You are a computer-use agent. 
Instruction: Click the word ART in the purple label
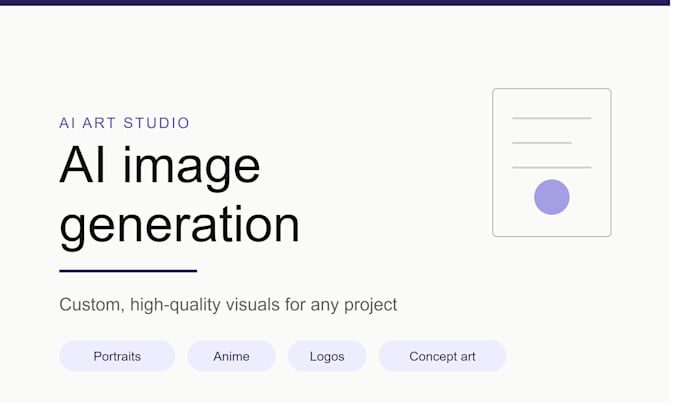[x=100, y=125]
